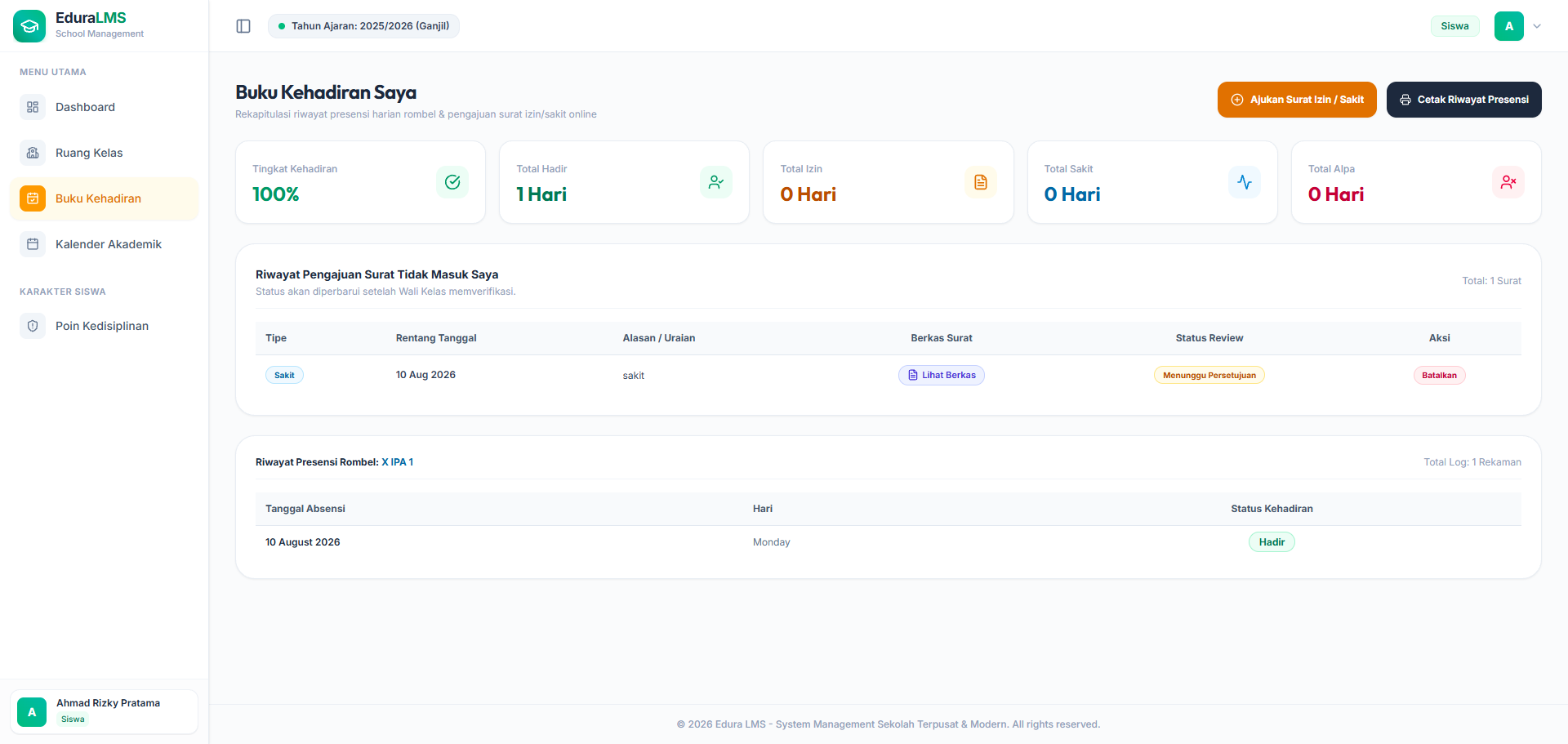Expand the user account dropdown chevron
This screenshot has width=1568, height=744.
click(1537, 26)
